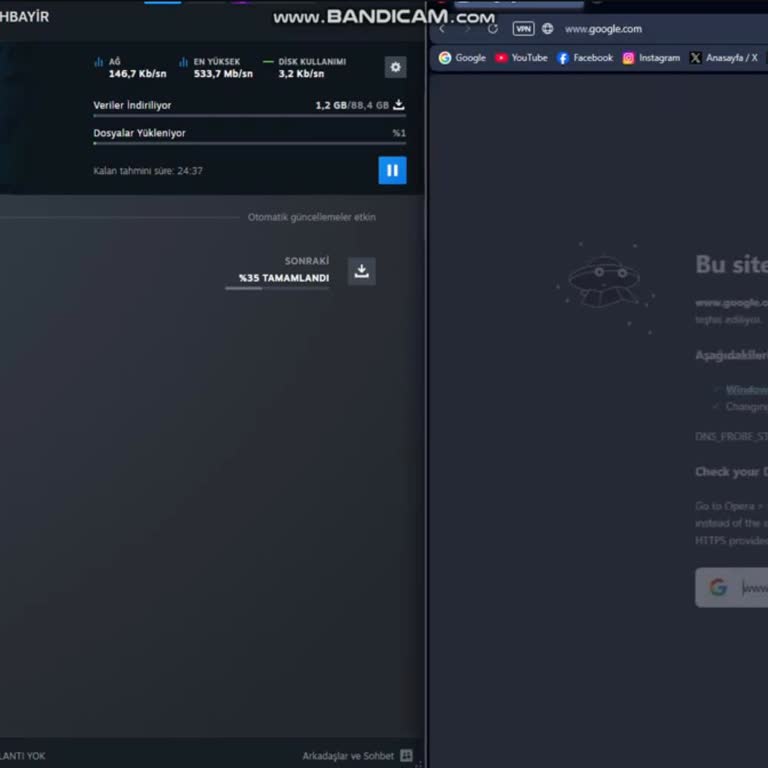Screen dimensions: 768x768
Task: Click the DİSK KULLANIMI stat
Action: pyautogui.click(x=305, y=68)
